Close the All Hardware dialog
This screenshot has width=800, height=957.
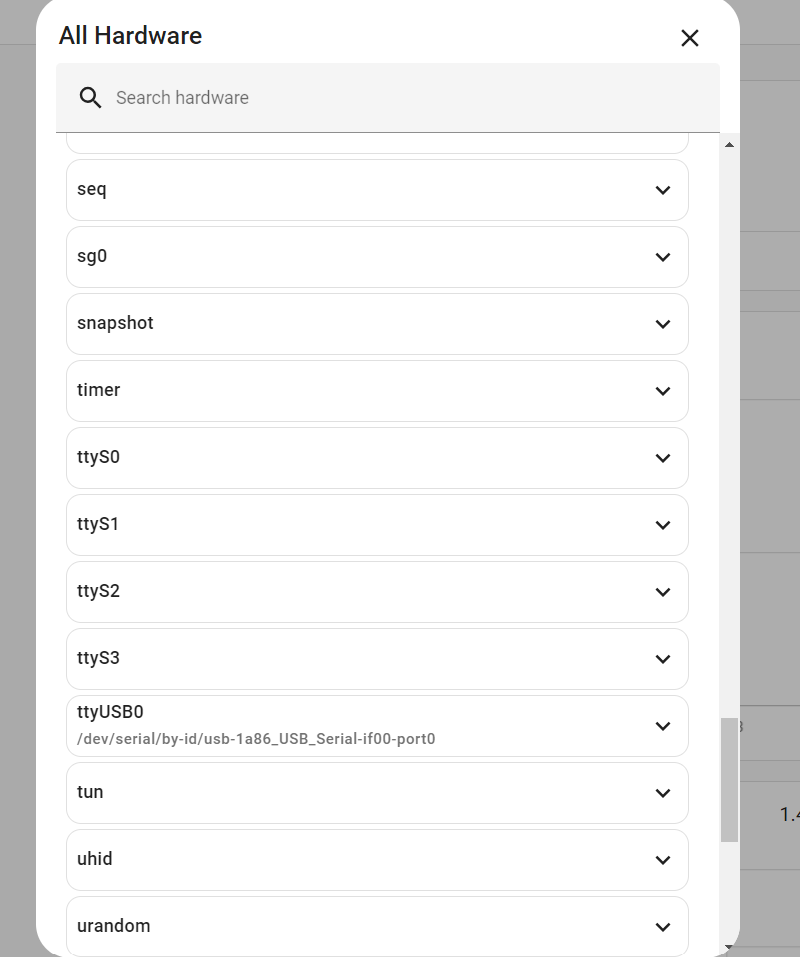[x=689, y=38]
